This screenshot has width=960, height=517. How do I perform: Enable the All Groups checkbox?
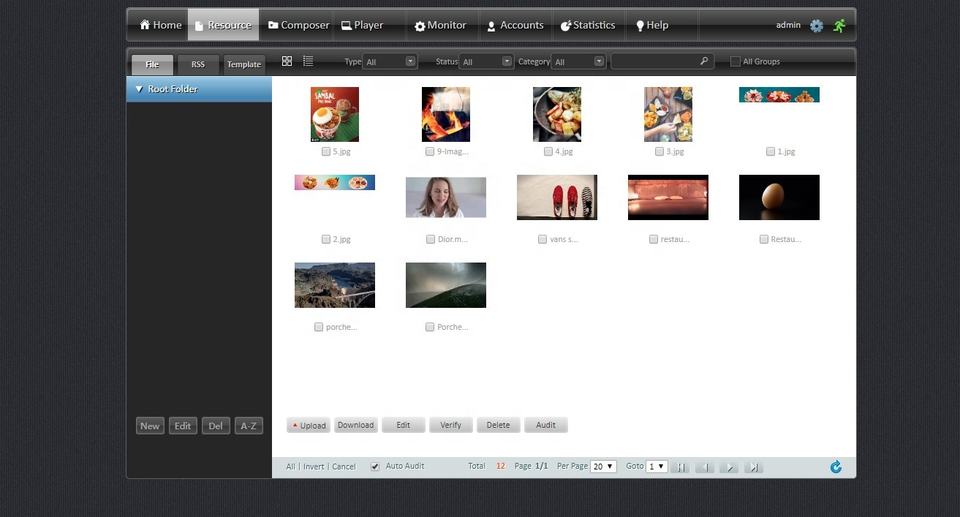[x=735, y=62]
